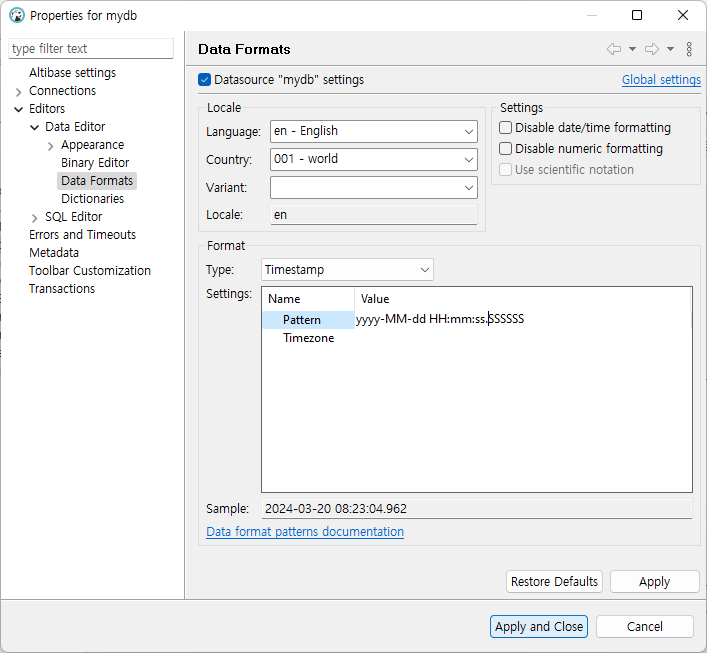Toggle Datasource "mydb" settings checkbox

(x=205, y=80)
